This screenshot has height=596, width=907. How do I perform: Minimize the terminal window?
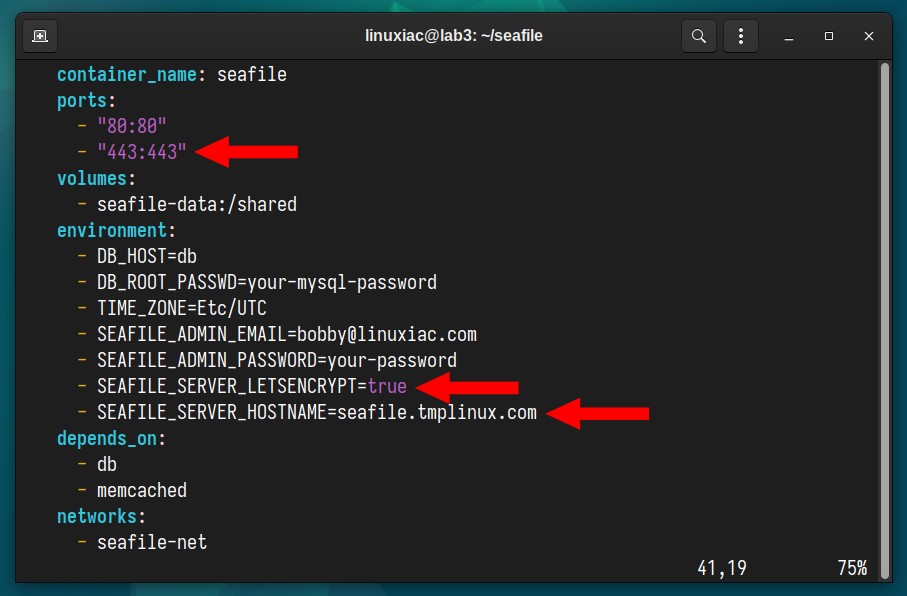(x=788, y=36)
